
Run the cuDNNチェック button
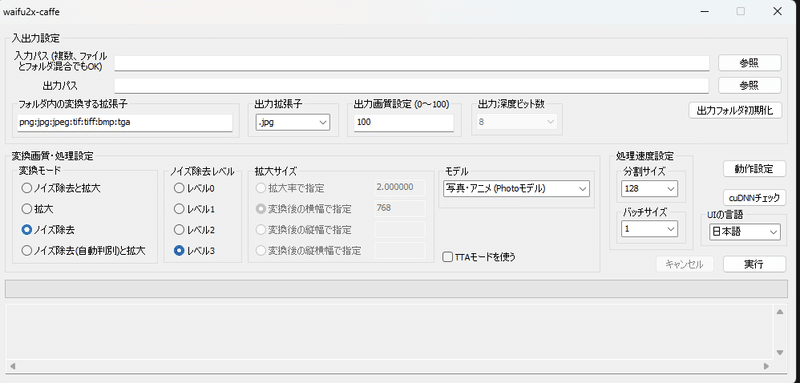[755, 197]
